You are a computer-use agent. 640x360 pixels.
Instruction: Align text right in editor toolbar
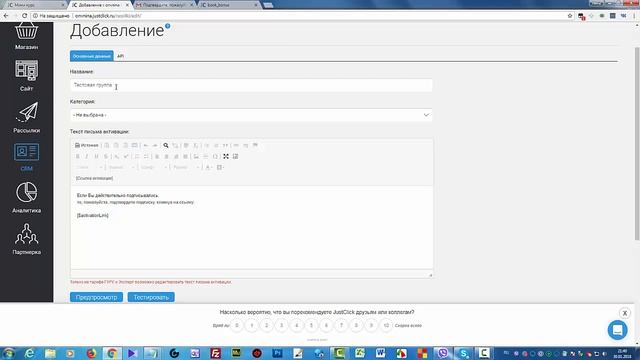(x=176, y=156)
